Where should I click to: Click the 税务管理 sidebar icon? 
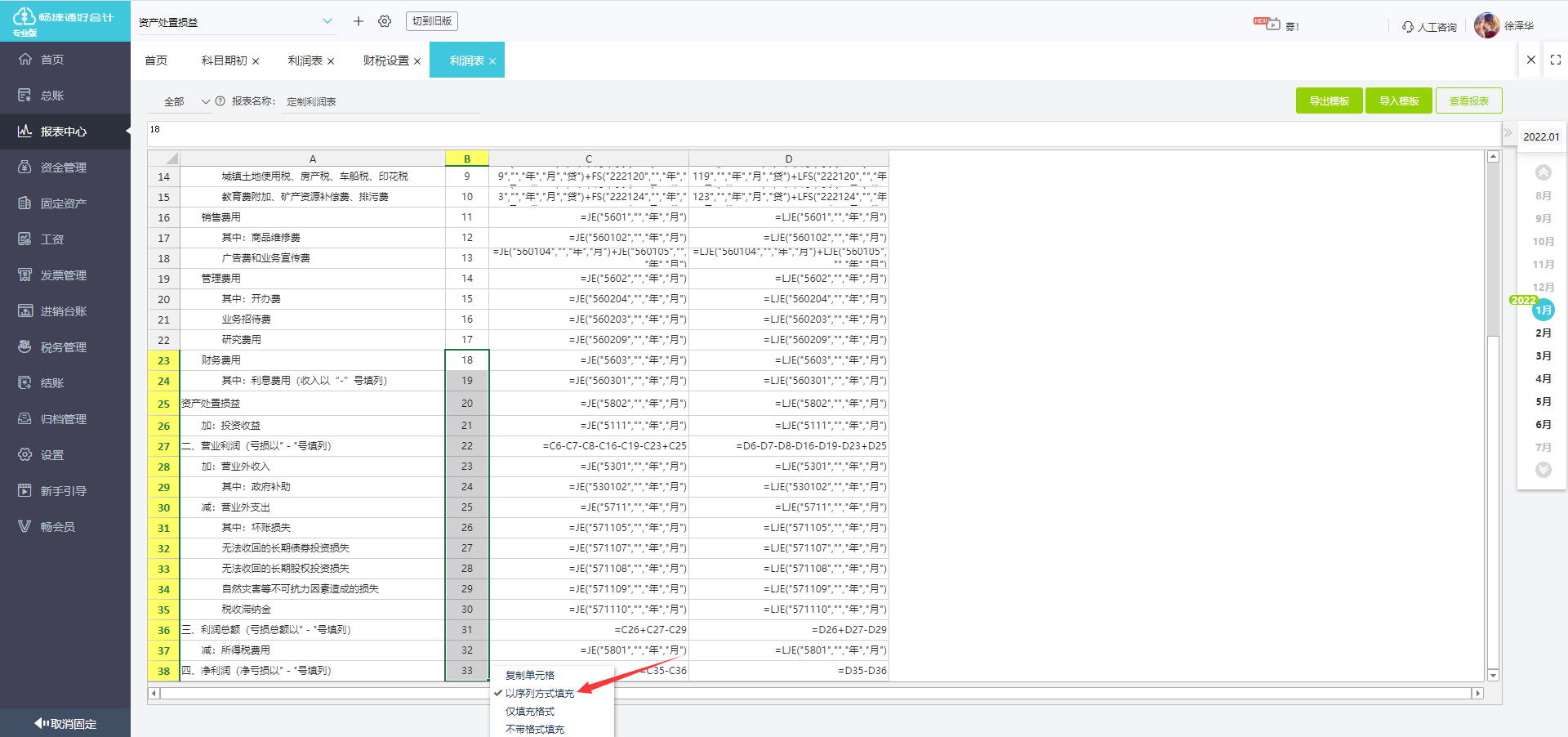click(24, 347)
